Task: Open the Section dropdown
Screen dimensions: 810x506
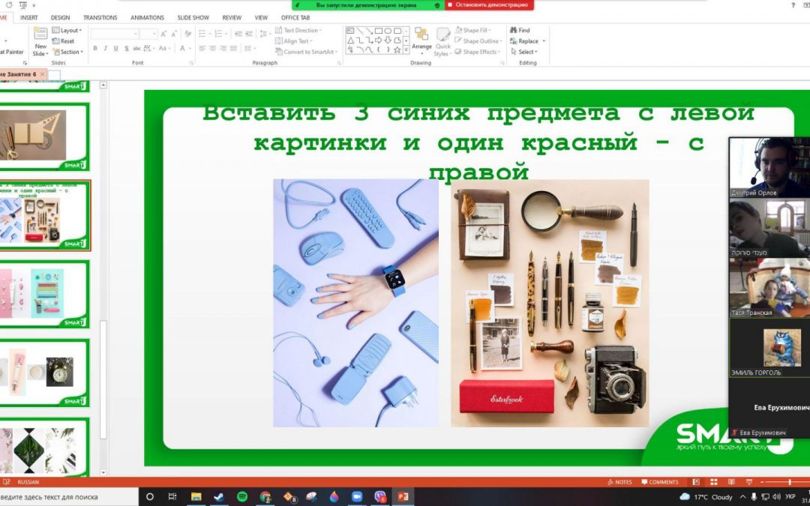Action: click(68, 52)
